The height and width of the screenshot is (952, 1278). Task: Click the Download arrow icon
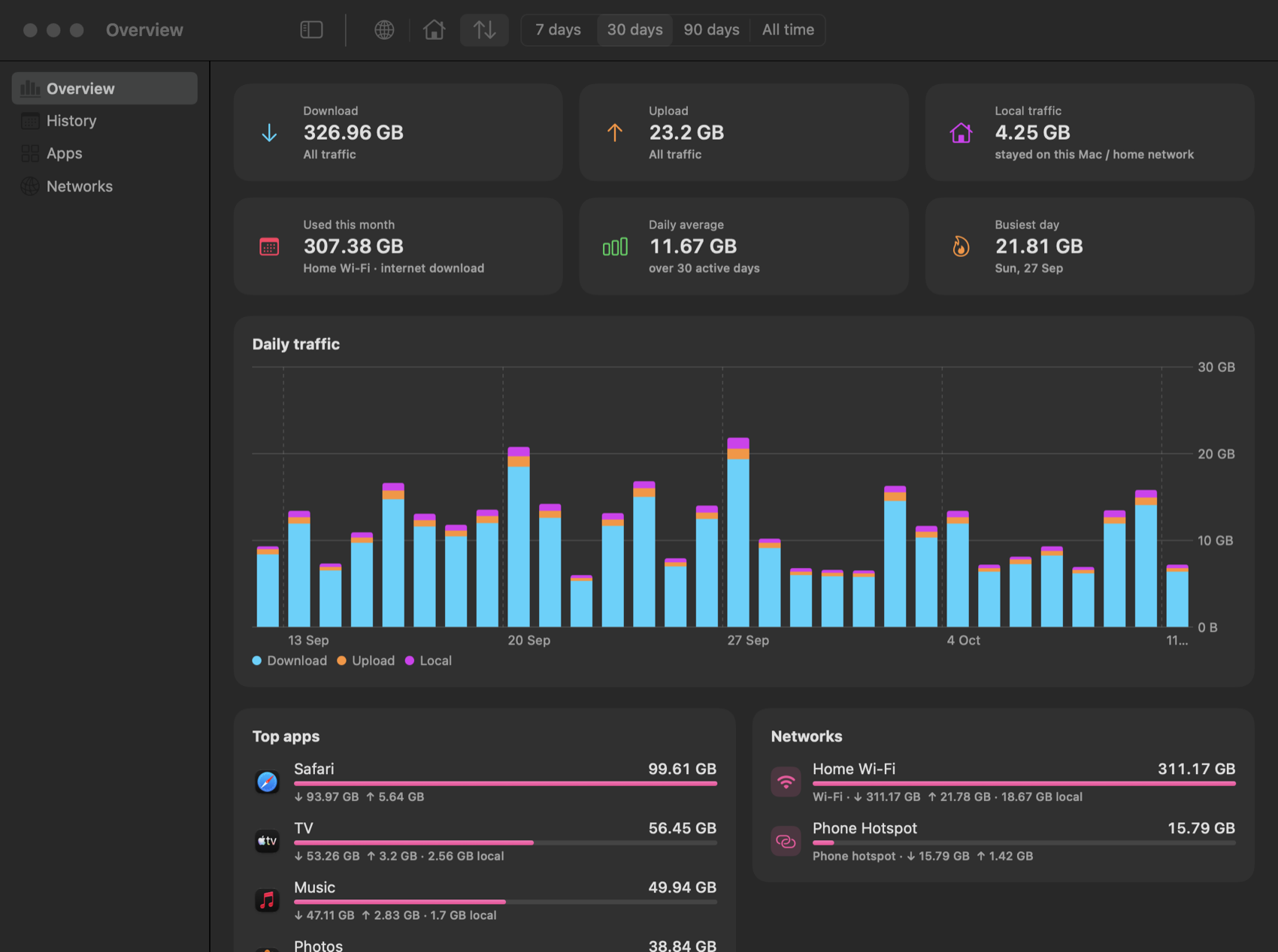[x=269, y=133]
